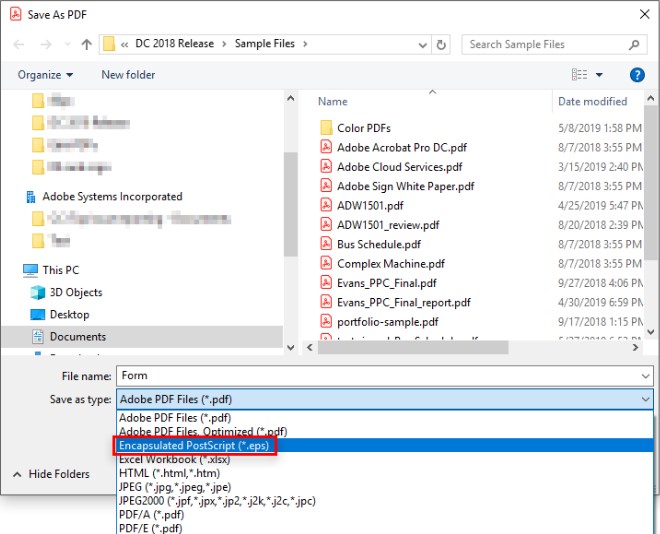Viewport: 660px width, 534px height.
Task: Select Desktop in navigation pane
Action: coord(69,314)
